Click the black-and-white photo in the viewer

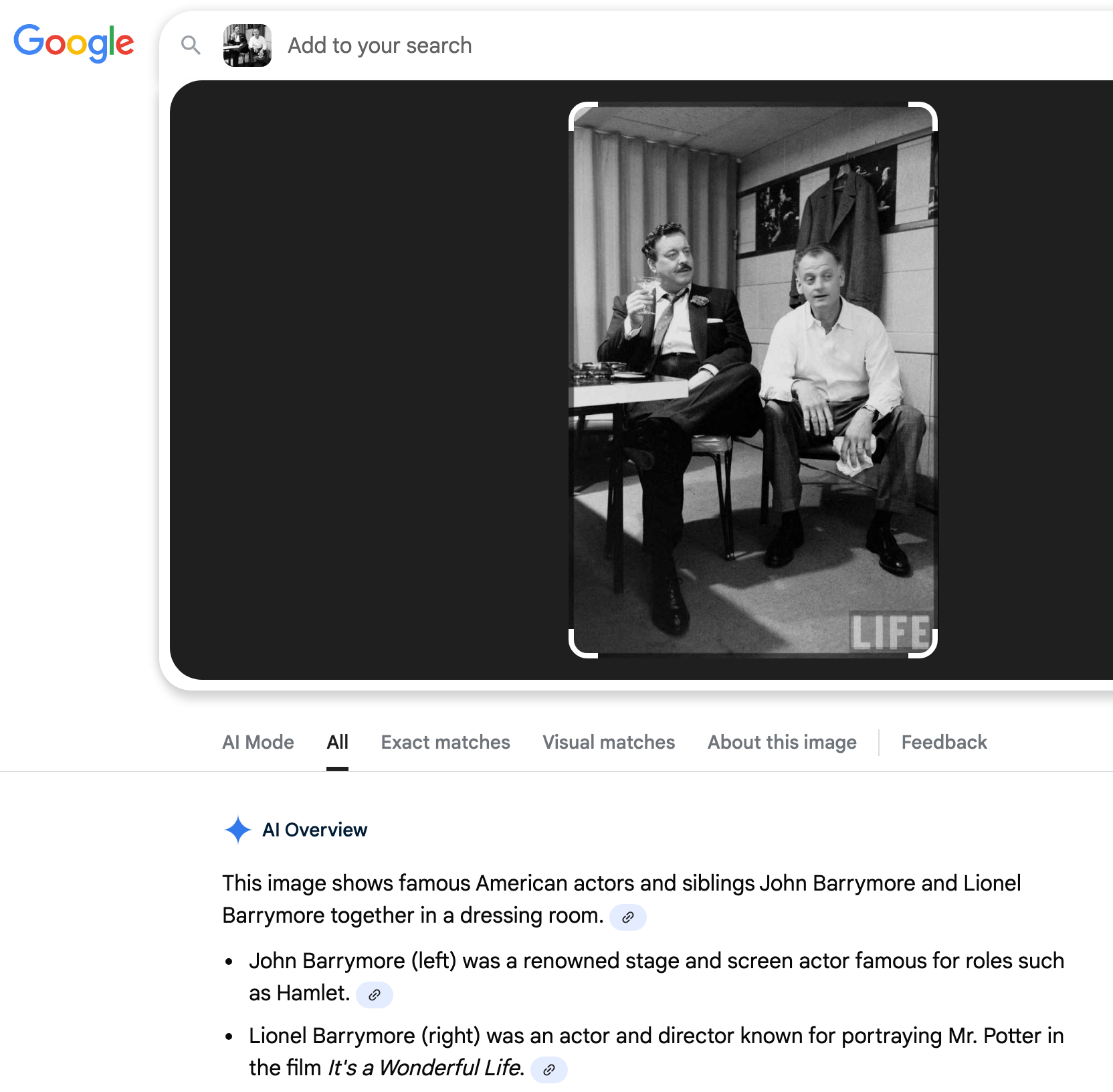[752, 380]
